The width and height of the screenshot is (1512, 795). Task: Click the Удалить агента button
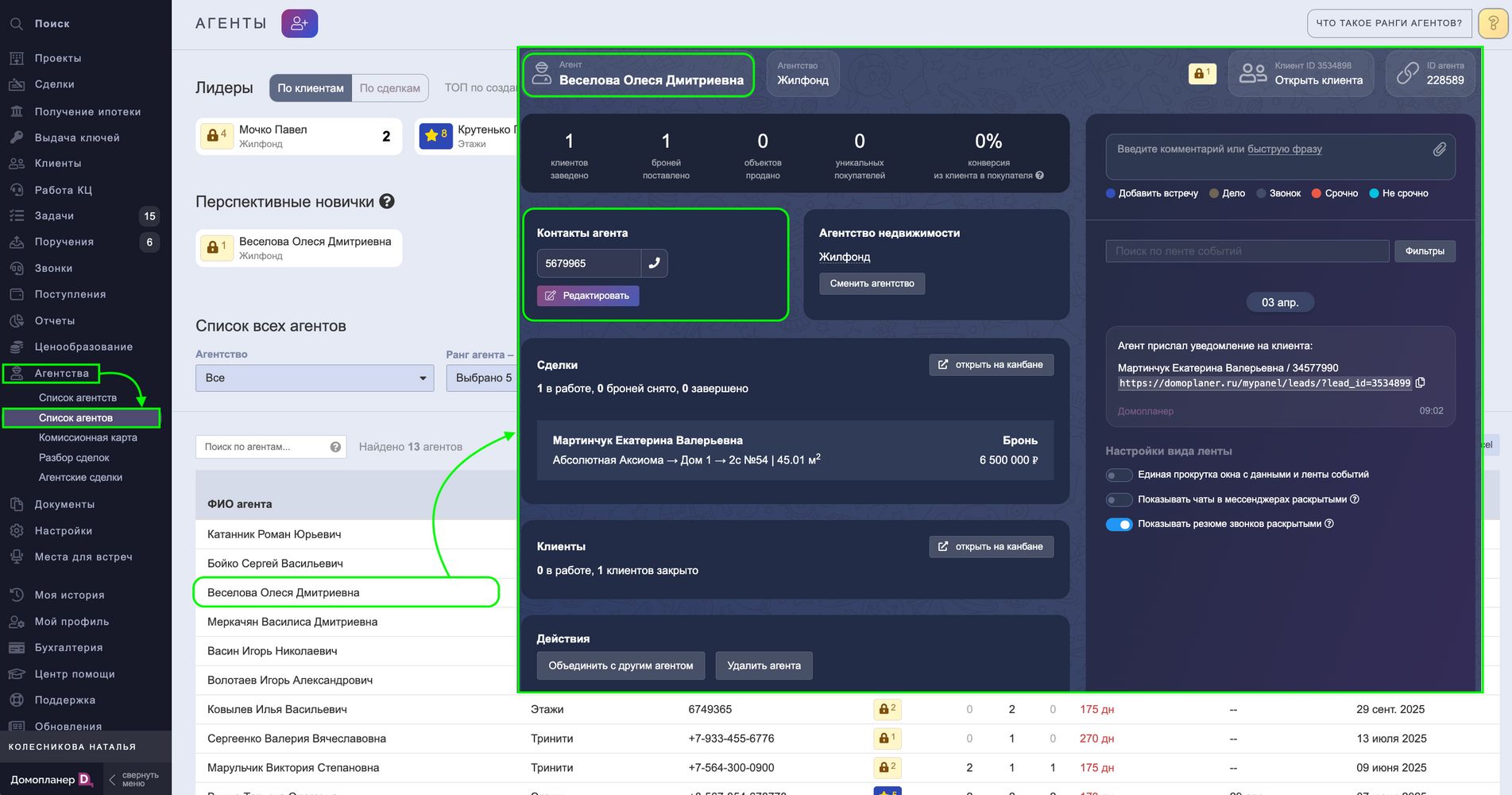click(x=764, y=665)
